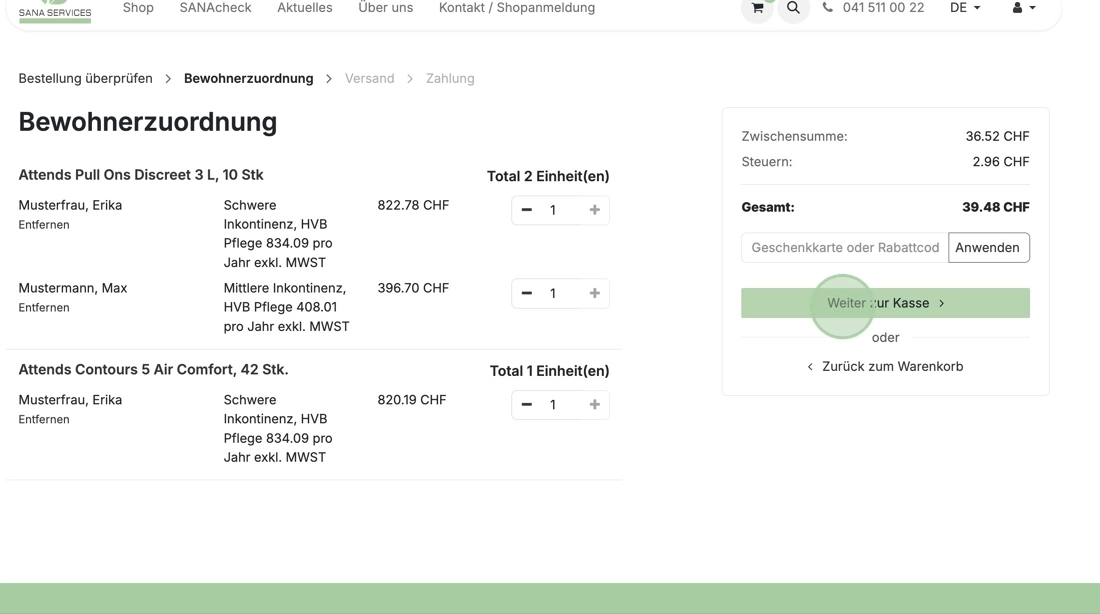Click the Zwischensumme 36.52 CHF value

(997, 136)
